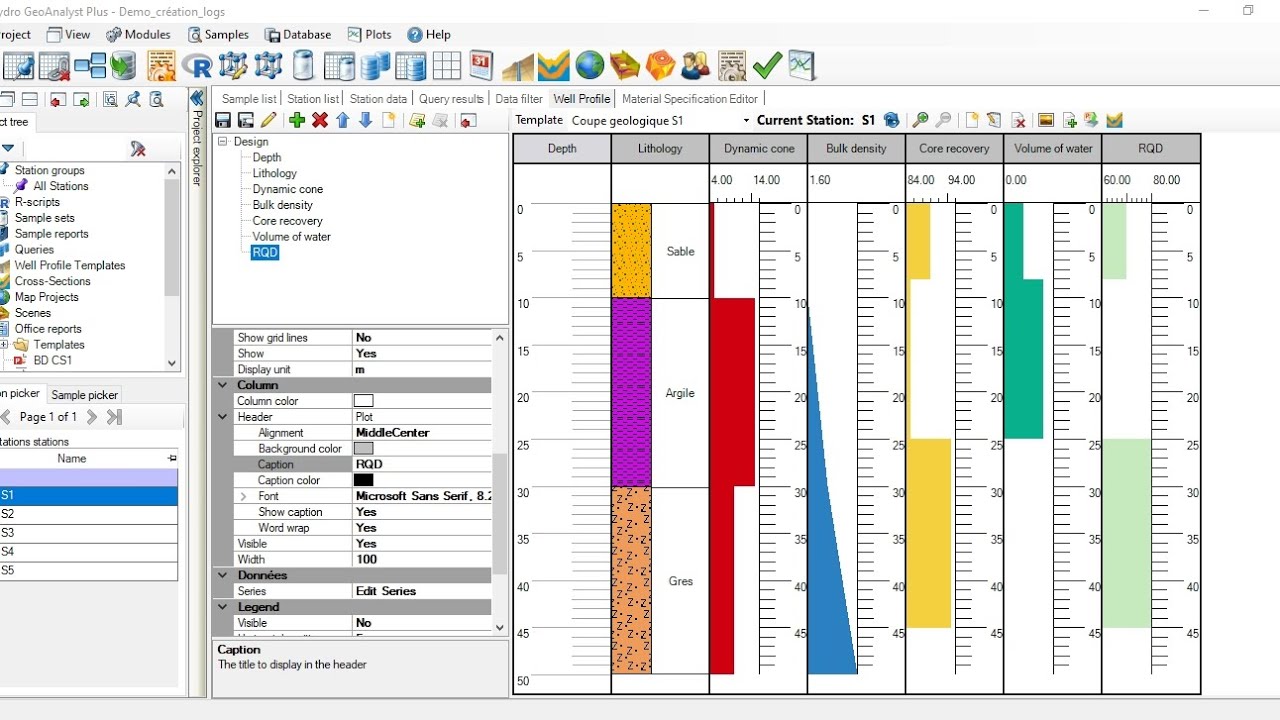Select the Lithology item in Design tree
The image size is (1280, 720).
tap(274, 173)
